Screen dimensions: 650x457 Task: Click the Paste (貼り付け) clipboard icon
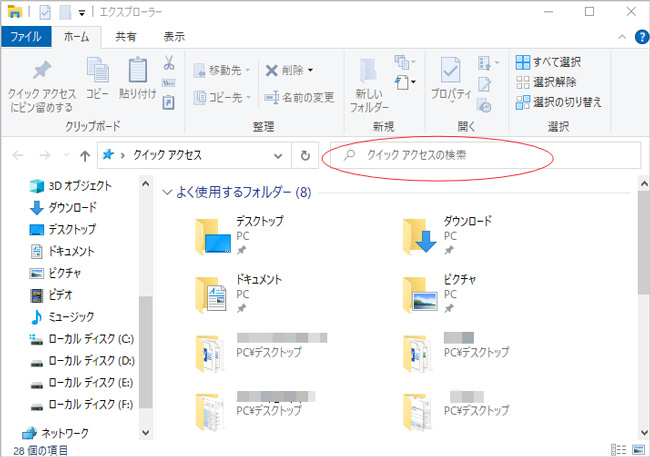[138, 69]
